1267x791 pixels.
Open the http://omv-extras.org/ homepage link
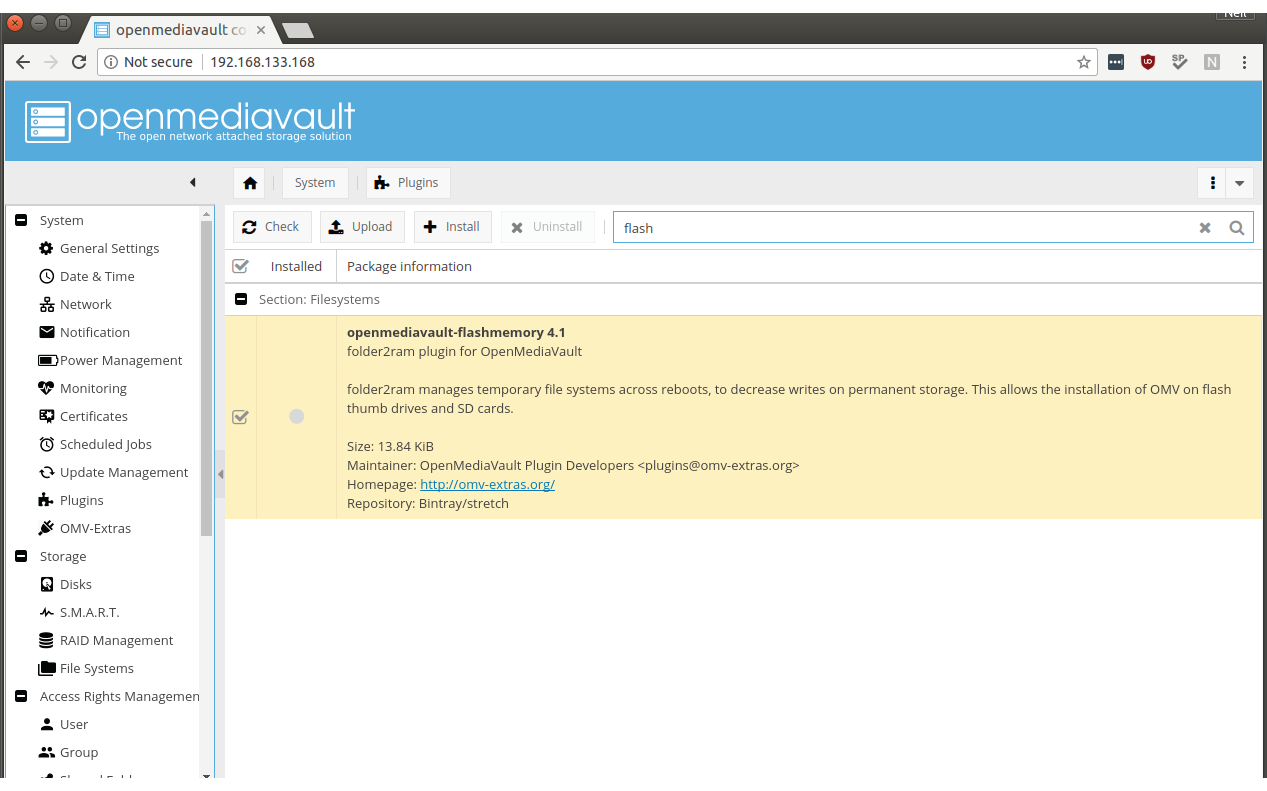pyautogui.click(x=487, y=484)
